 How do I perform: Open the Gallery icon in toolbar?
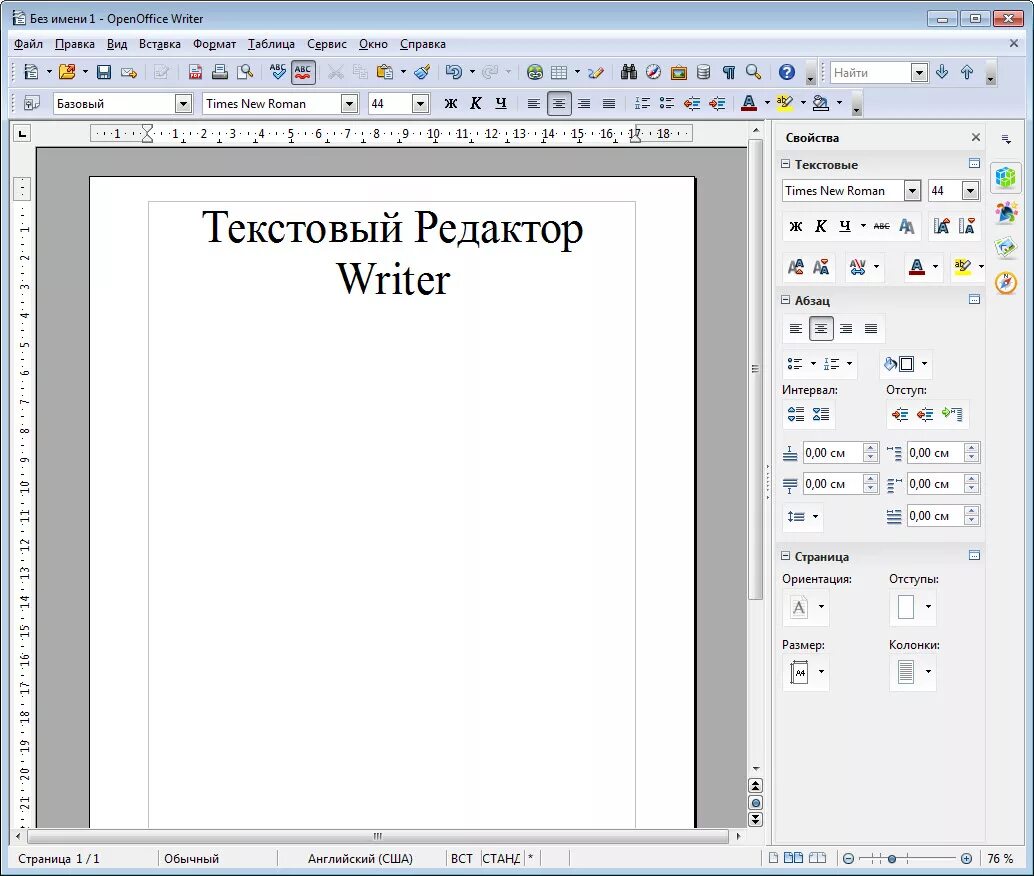click(x=679, y=72)
